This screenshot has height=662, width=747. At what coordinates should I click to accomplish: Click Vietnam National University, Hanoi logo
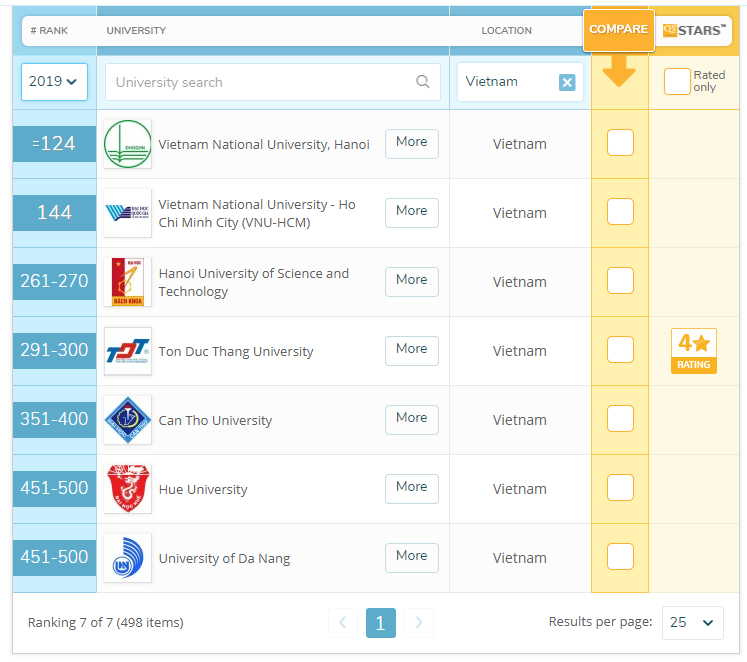(x=128, y=144)
